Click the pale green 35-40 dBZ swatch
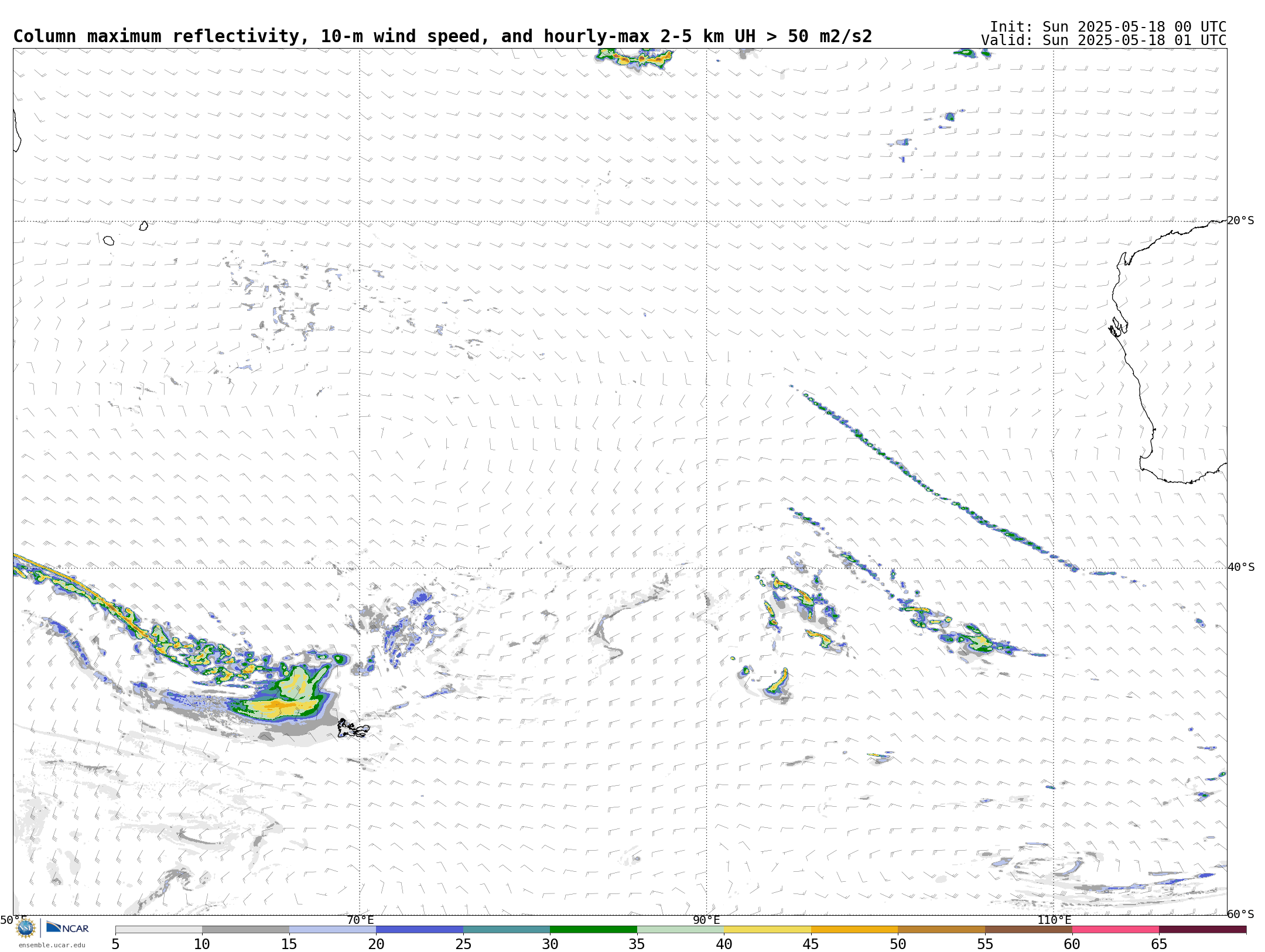 [x=681, y=929]
